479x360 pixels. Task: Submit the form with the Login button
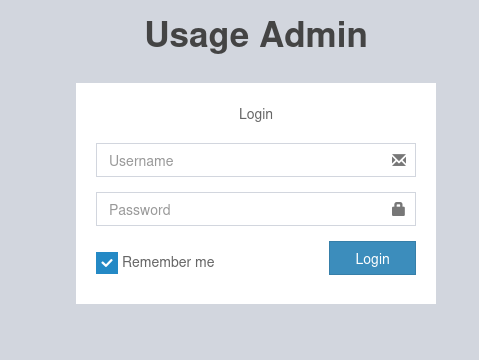point(372,258)
